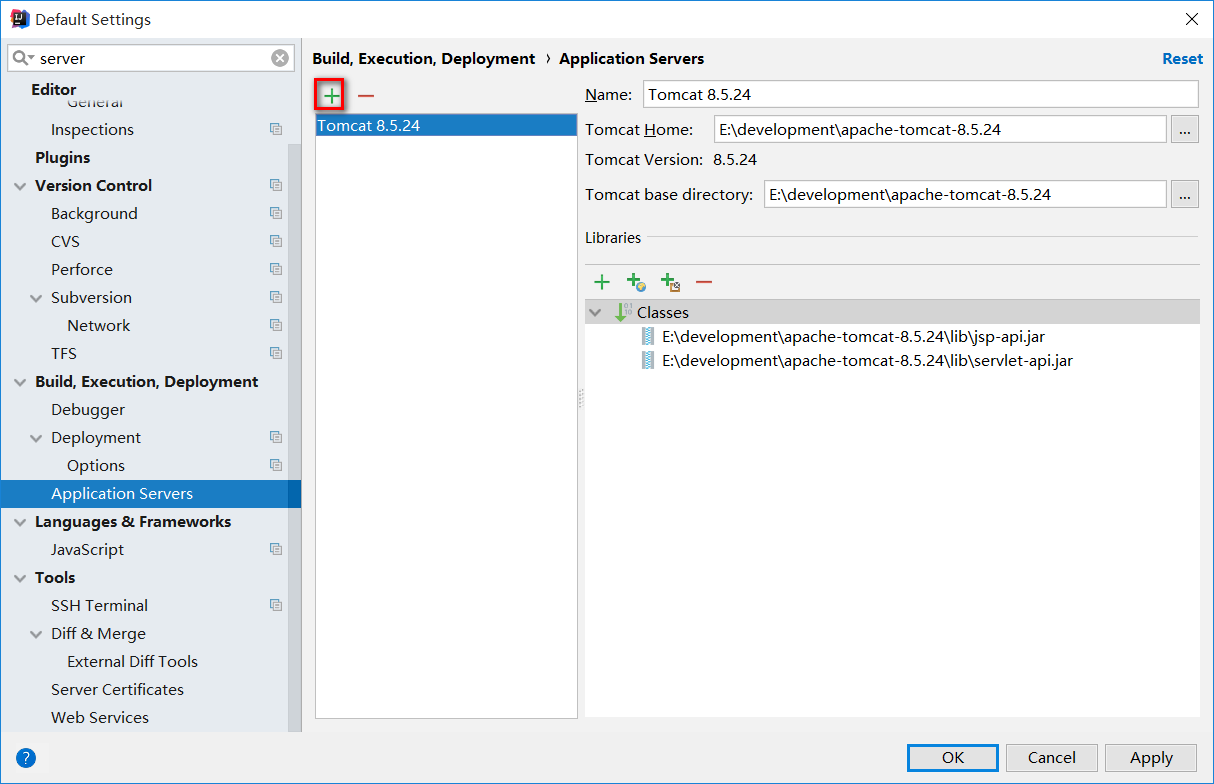Open Inspections settings page

(92, 129)
